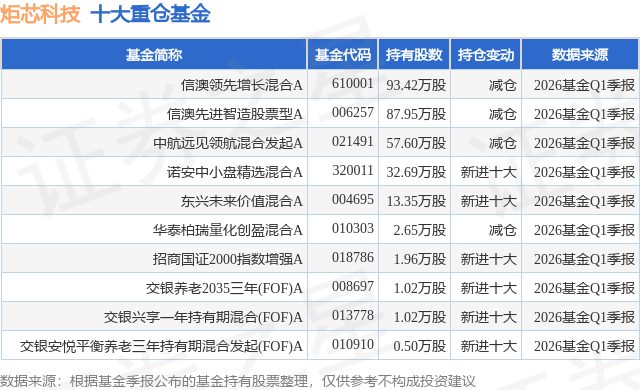Image resolution: width=640 pixels, height=390 pixels.
Task: Click 交银养老2035三年(FOF)A fund name
Action: point(224,288)
